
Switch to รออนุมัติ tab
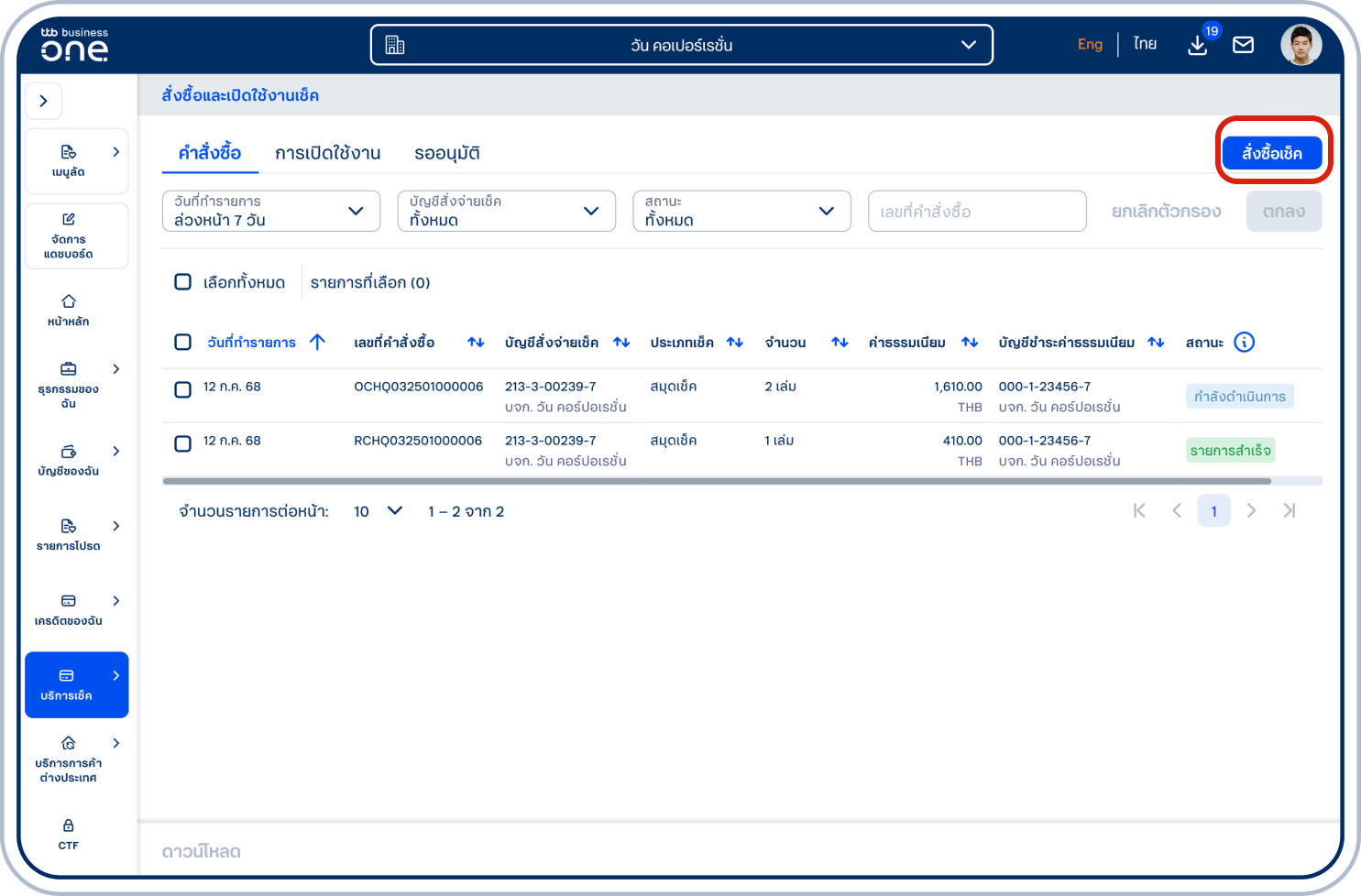pyautogui.click(x=446, y=153)
